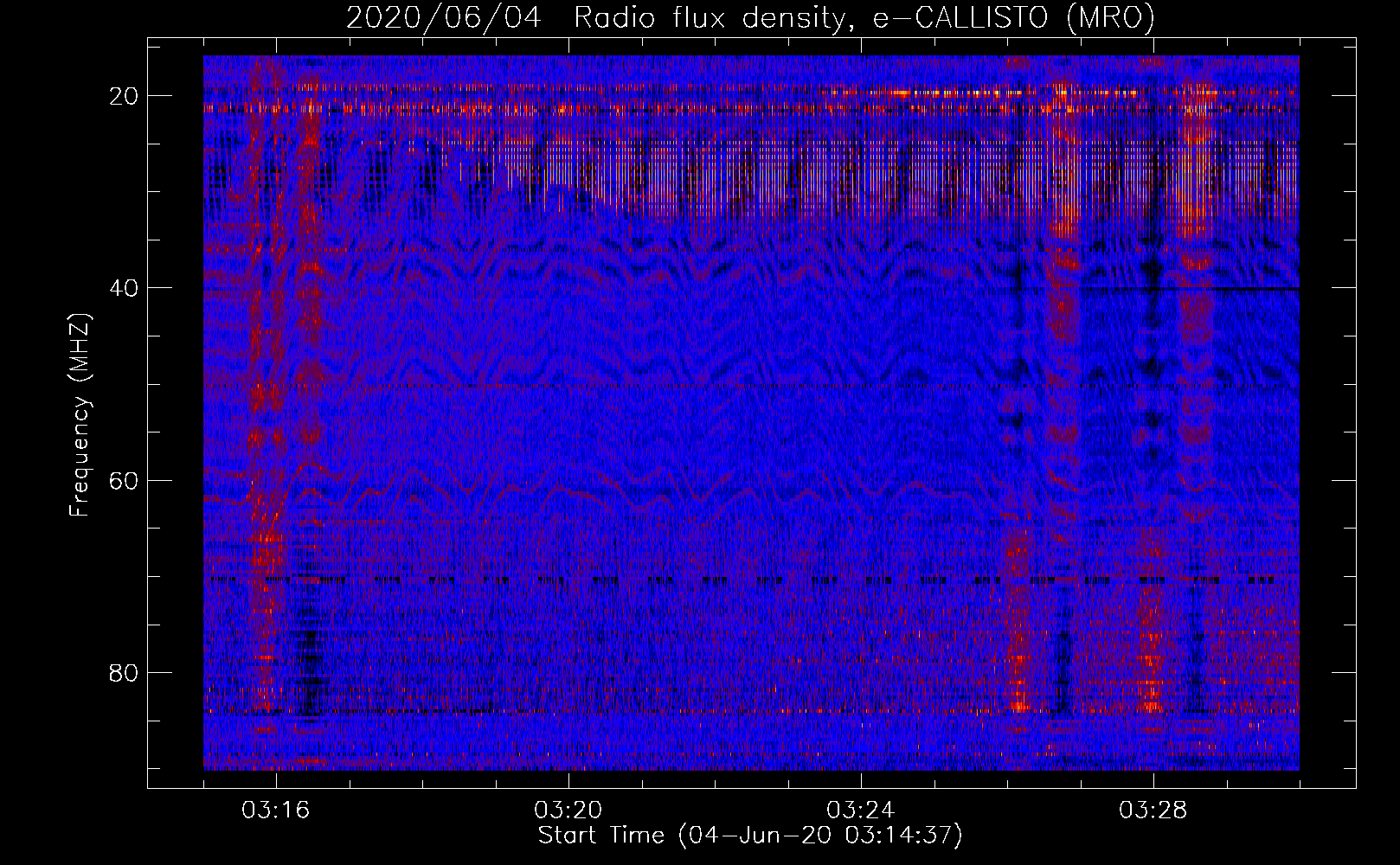Click the 03:28 time tick label
This screenshot has height=865, width=1400.
click(1153, 811)
